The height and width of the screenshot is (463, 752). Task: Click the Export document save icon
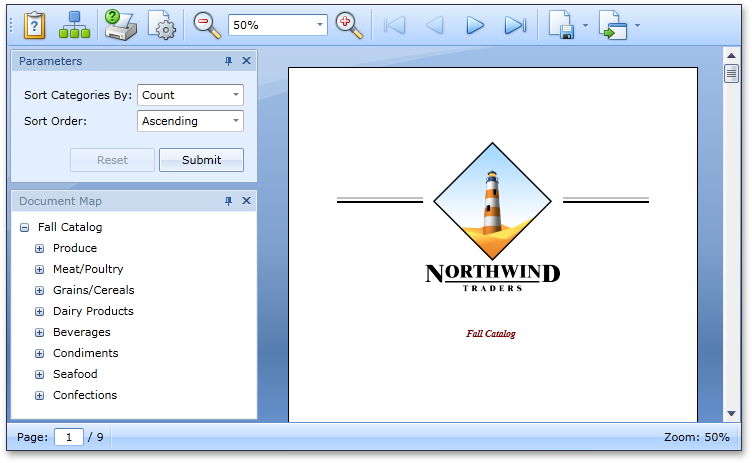pyautogui.click(x=562, y=25)
